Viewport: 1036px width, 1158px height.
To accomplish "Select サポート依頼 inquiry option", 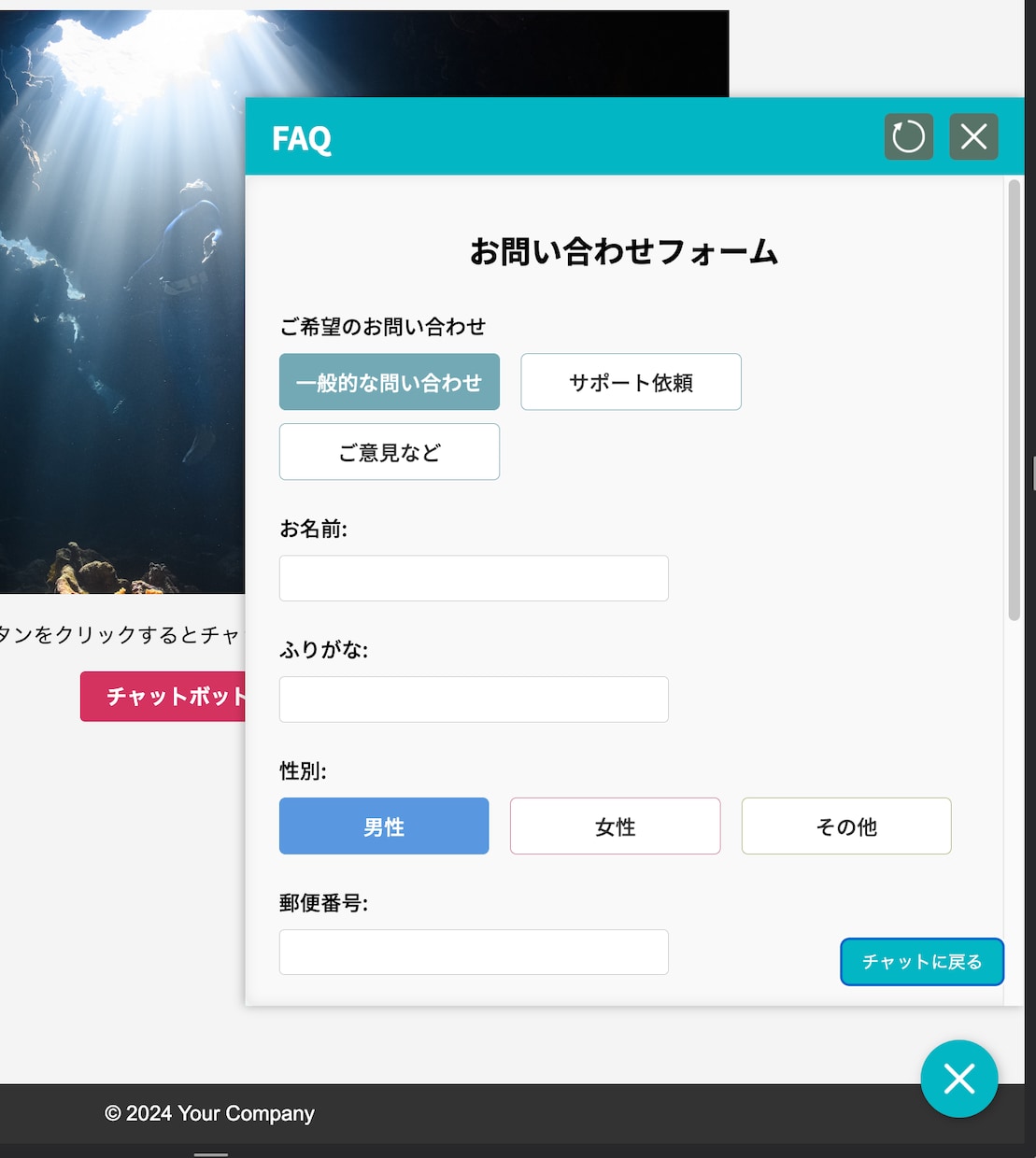I will [x=631, y=382].
